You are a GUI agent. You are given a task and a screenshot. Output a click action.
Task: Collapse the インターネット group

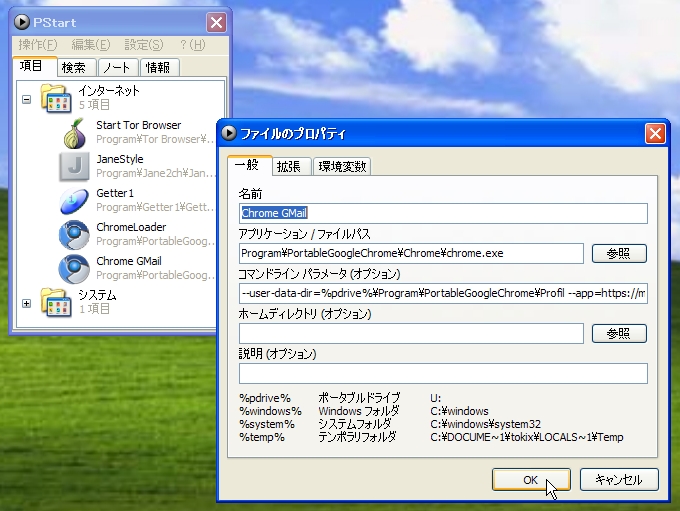pos(26,99)
